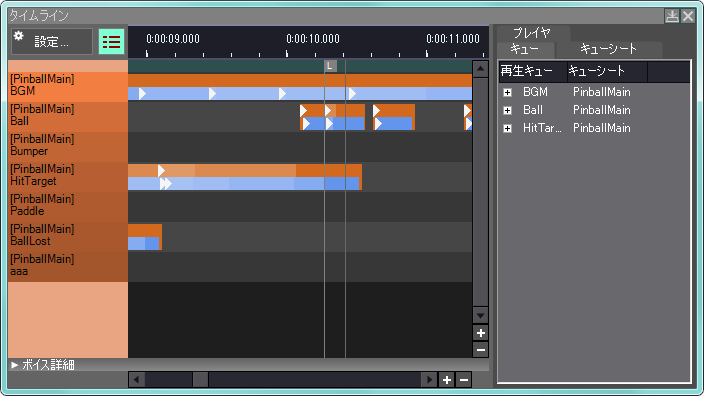Viewport: 704px width, 396px height.
Task: Click the horizontal scrollbar left arrow
Action: (x=136, y=380)
